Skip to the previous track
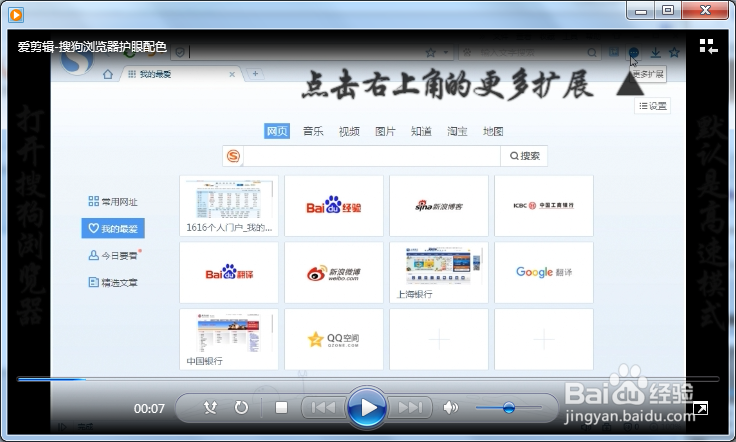 pyautogui.click(x=324, y=408)
